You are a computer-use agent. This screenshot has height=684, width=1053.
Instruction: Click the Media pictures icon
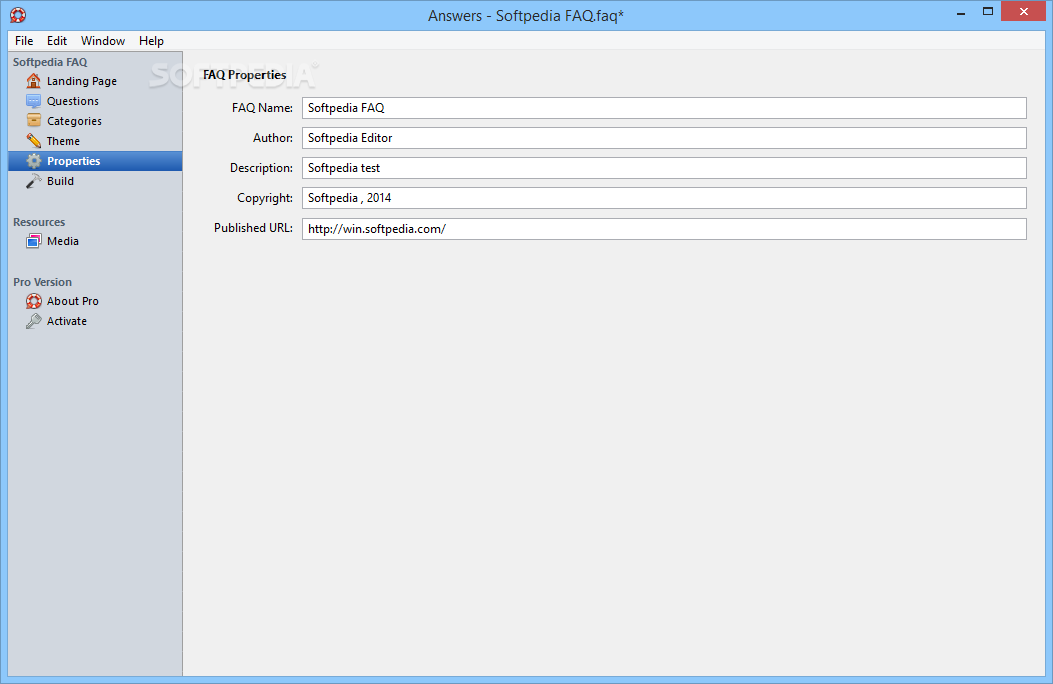click(34, 241)
